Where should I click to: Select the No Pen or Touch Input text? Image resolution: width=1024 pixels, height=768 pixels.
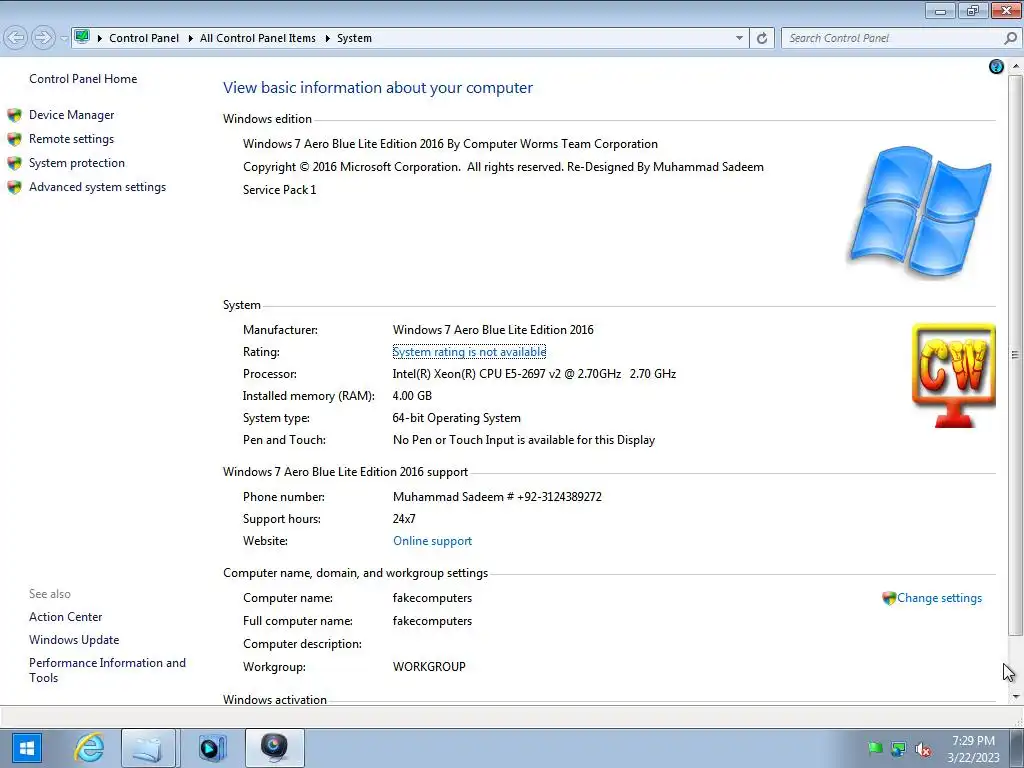pos(524,440)
